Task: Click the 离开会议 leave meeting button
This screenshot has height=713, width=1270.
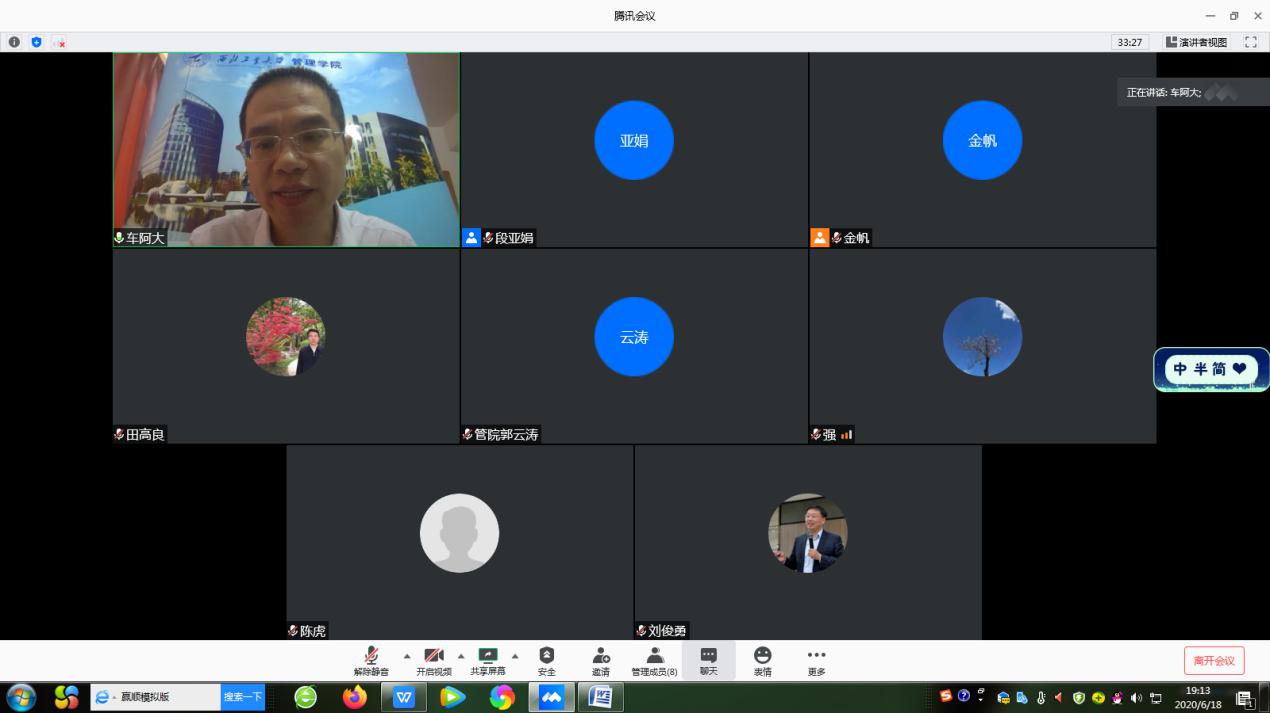Action: point(1214,660)
